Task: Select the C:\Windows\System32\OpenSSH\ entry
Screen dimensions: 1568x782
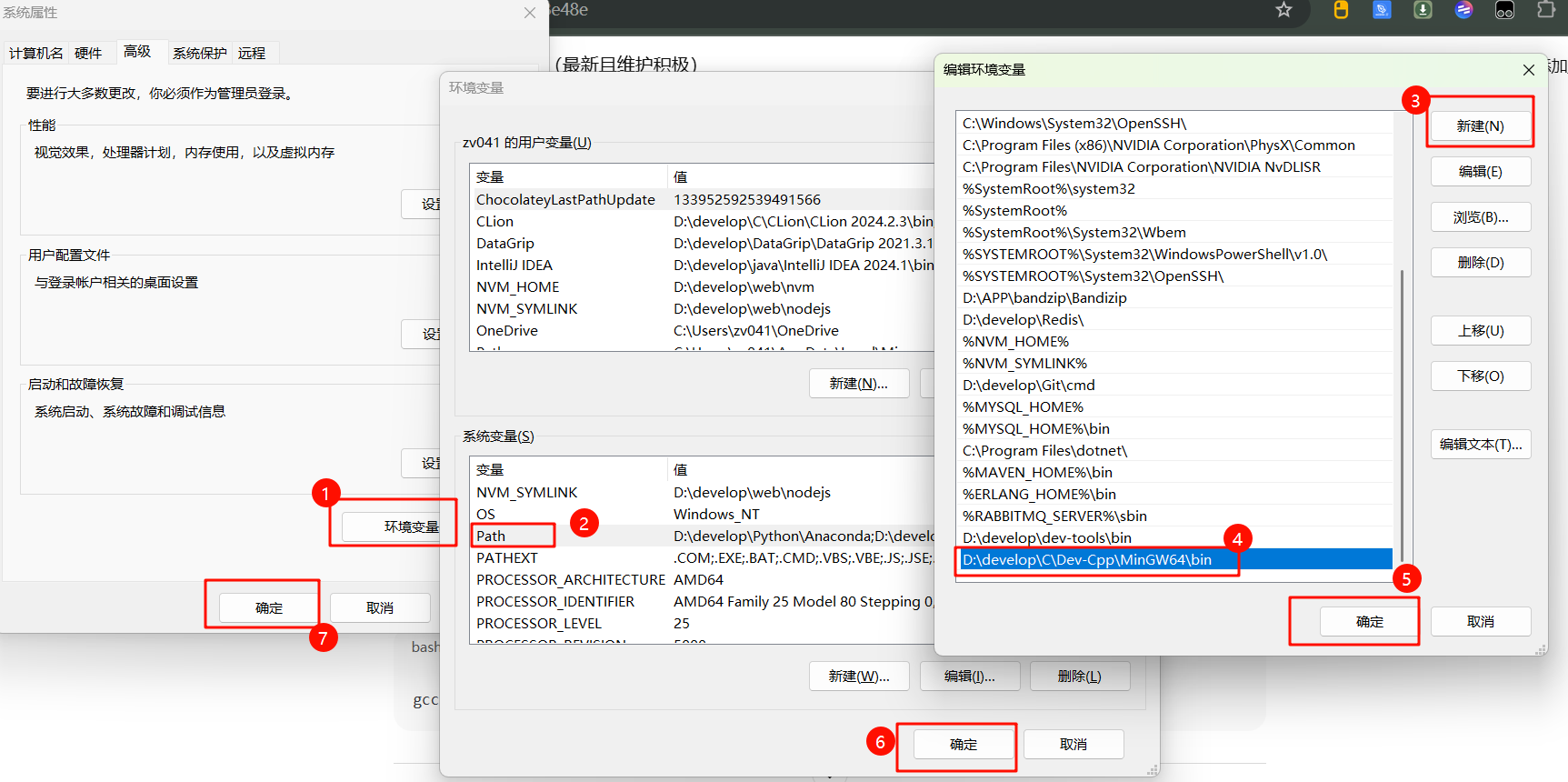Action: click(x=1174, y=124)
